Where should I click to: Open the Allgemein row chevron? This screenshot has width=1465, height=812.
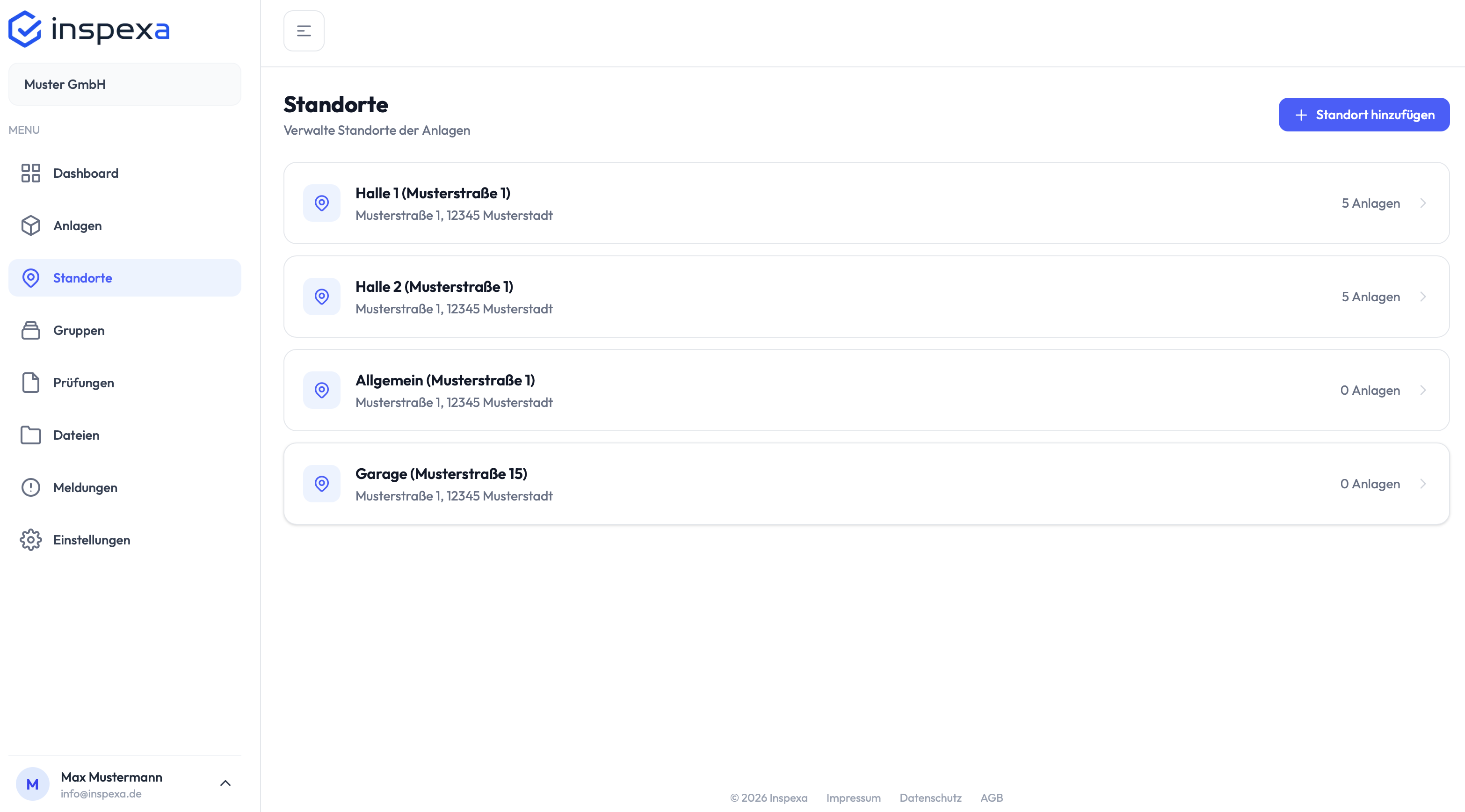[x=1423, y=390]
